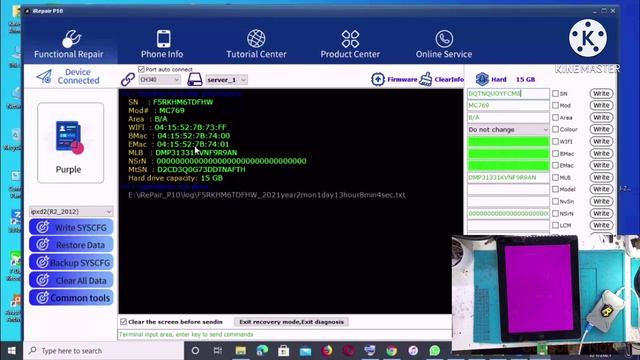Open the Online Service tab
The image size is (640, 360).
click(444, 44)
